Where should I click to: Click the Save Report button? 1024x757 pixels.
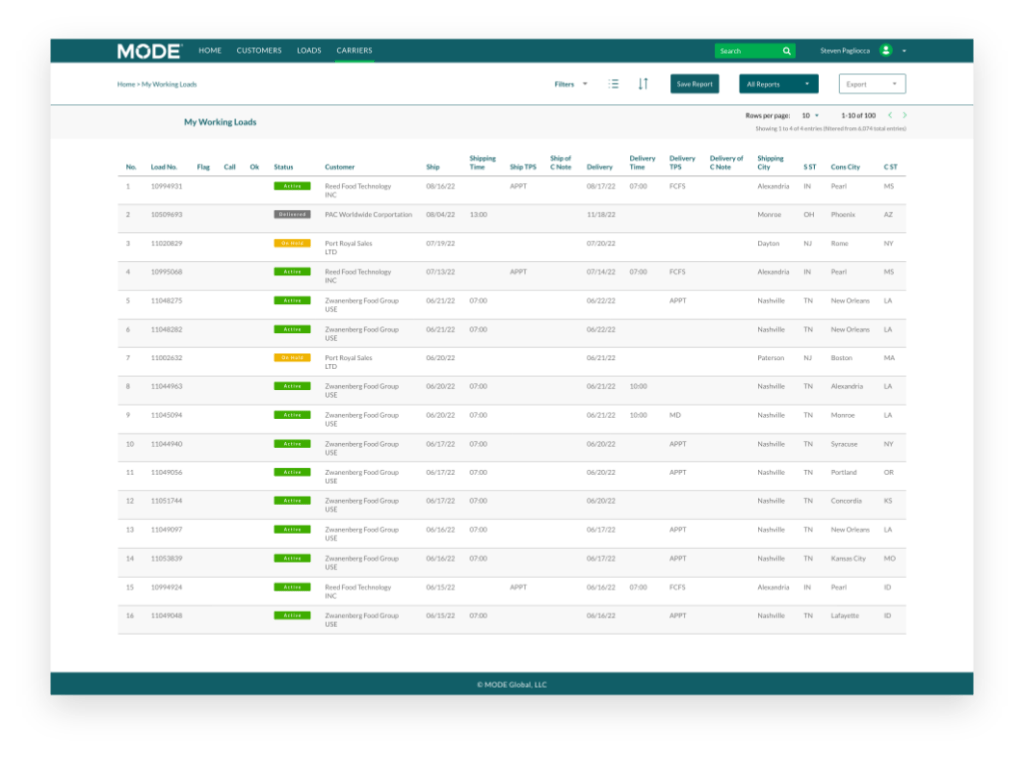tap(694, 84)
